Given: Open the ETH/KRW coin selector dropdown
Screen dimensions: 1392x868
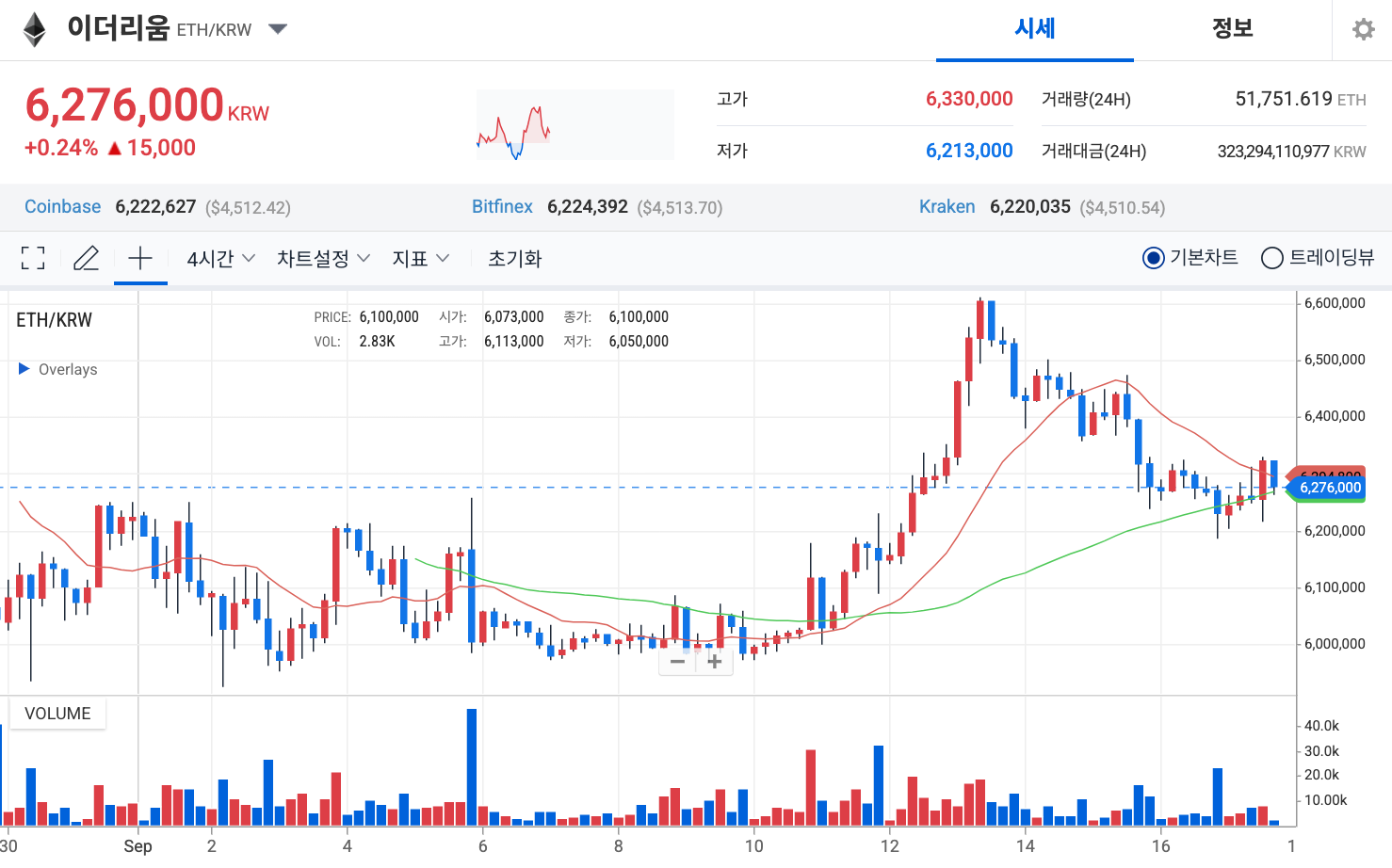Looking at the screenshot, I should [x=278, y=29].
